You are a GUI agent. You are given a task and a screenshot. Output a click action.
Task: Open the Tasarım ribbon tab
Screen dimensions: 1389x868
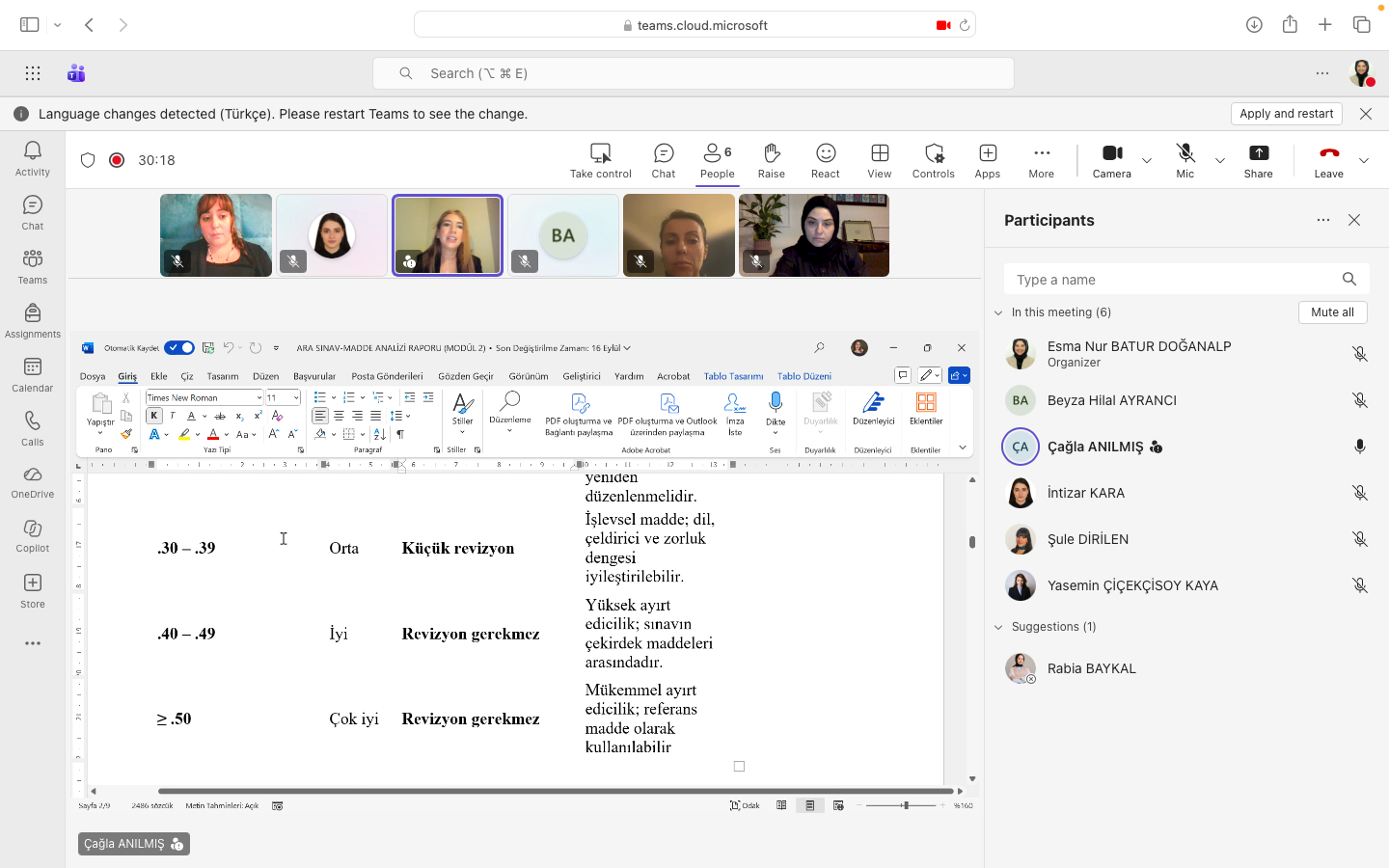(x=223, y=376)
